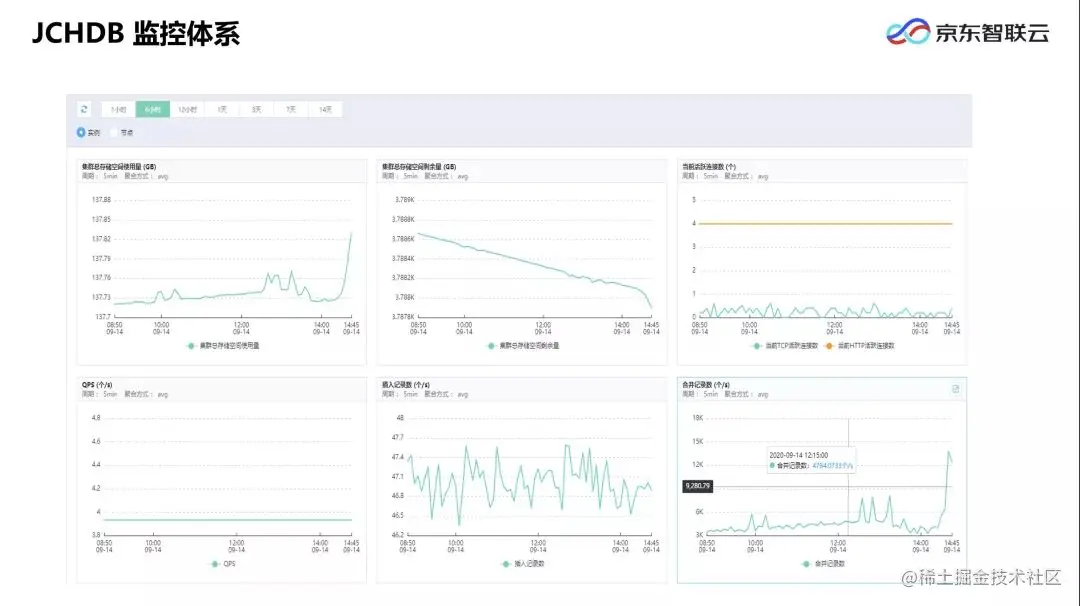Click the 京东智联云 logo
Viewport: 1080px width, 606px height.
967,32
